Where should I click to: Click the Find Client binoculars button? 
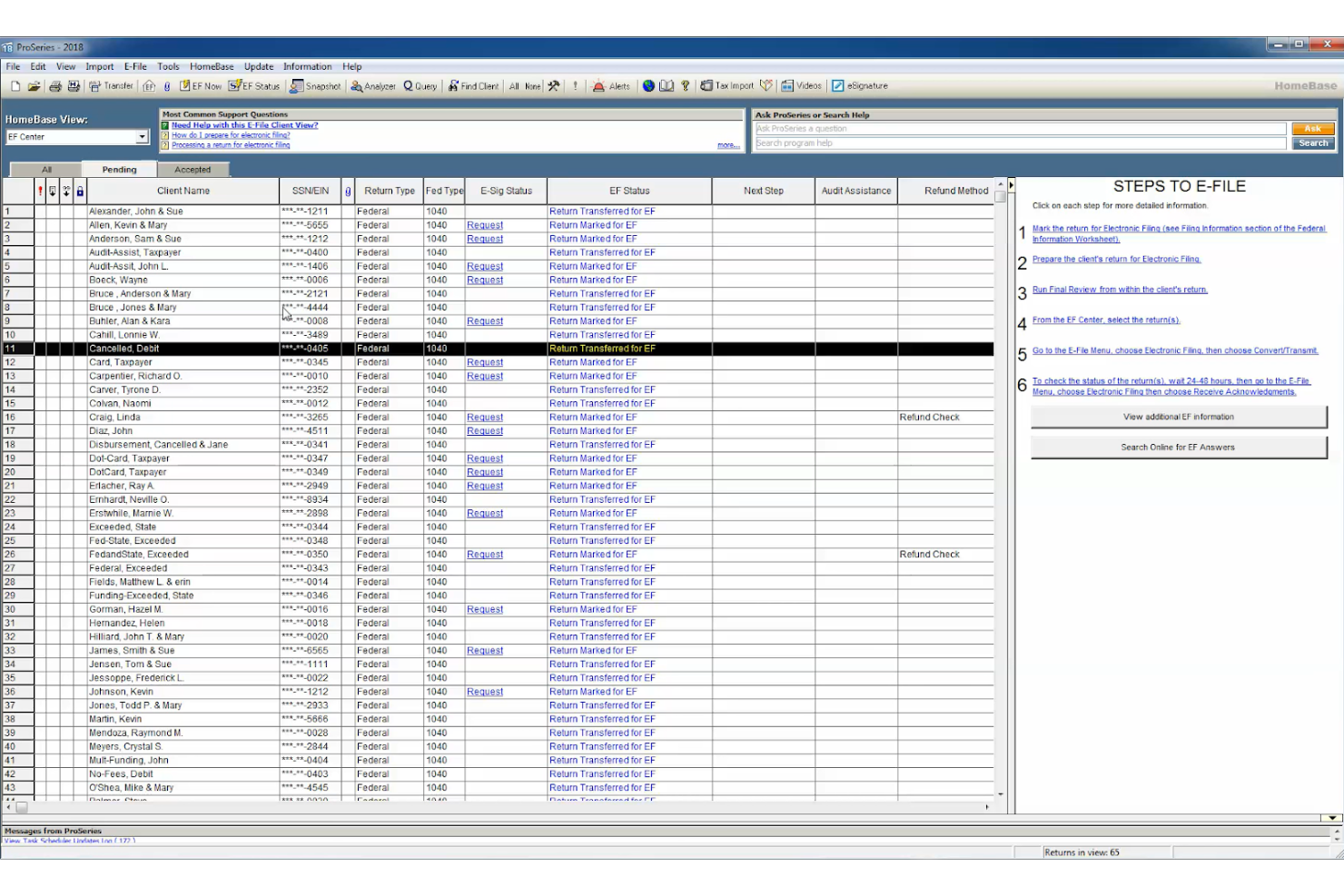click(473, 86)
